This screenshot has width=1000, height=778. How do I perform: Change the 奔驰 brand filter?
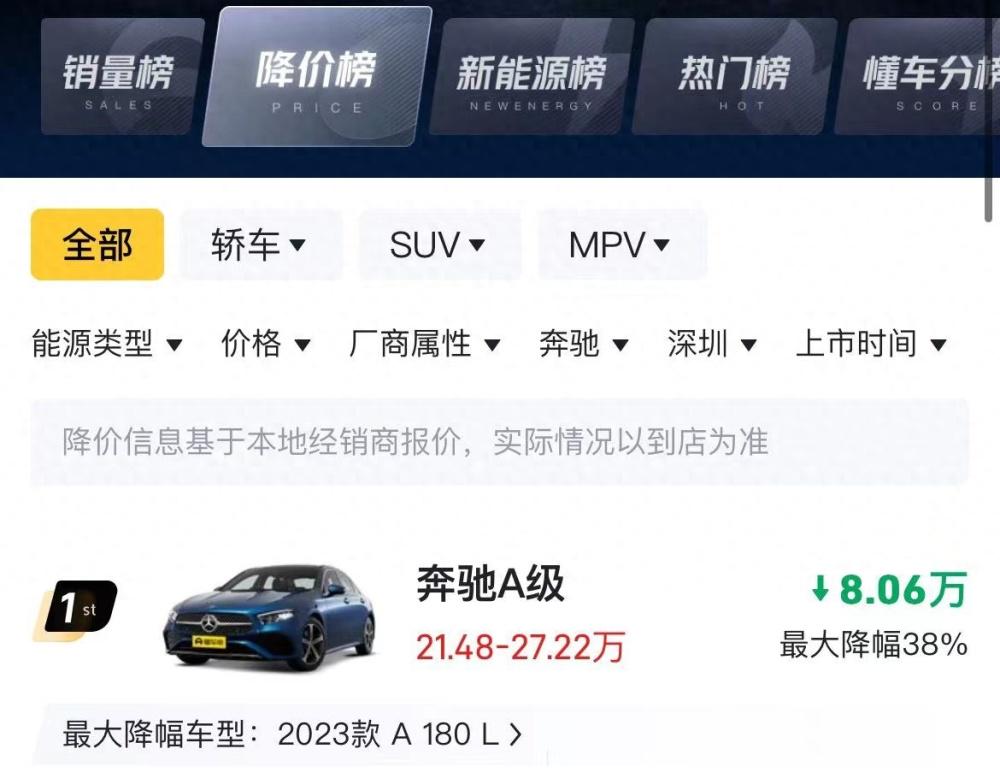pyautogui.click(x=584, y=344)
